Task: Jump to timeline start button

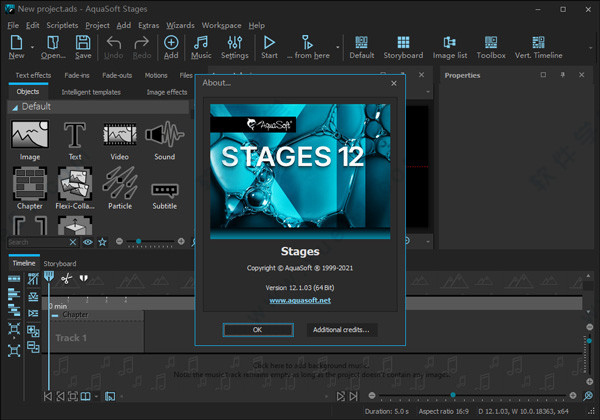Action: [47, 396]
